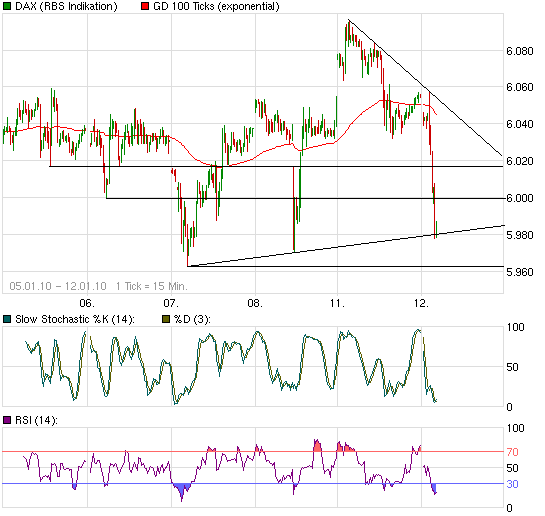Click the green DAX legend color square
The height and width of the screenshot is (516, 545).
[7, 6]
